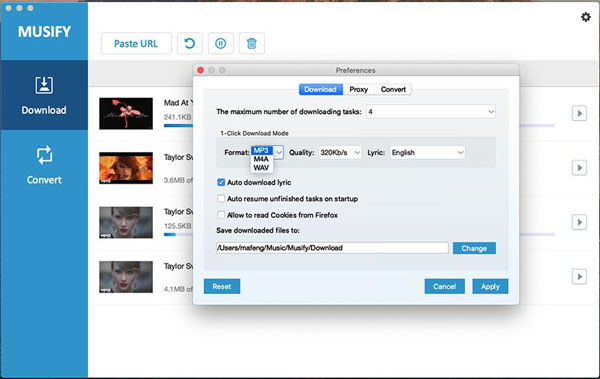Screen dimensions: 600x379
Task: Click the MUSIFY logo
Action: 44,31
